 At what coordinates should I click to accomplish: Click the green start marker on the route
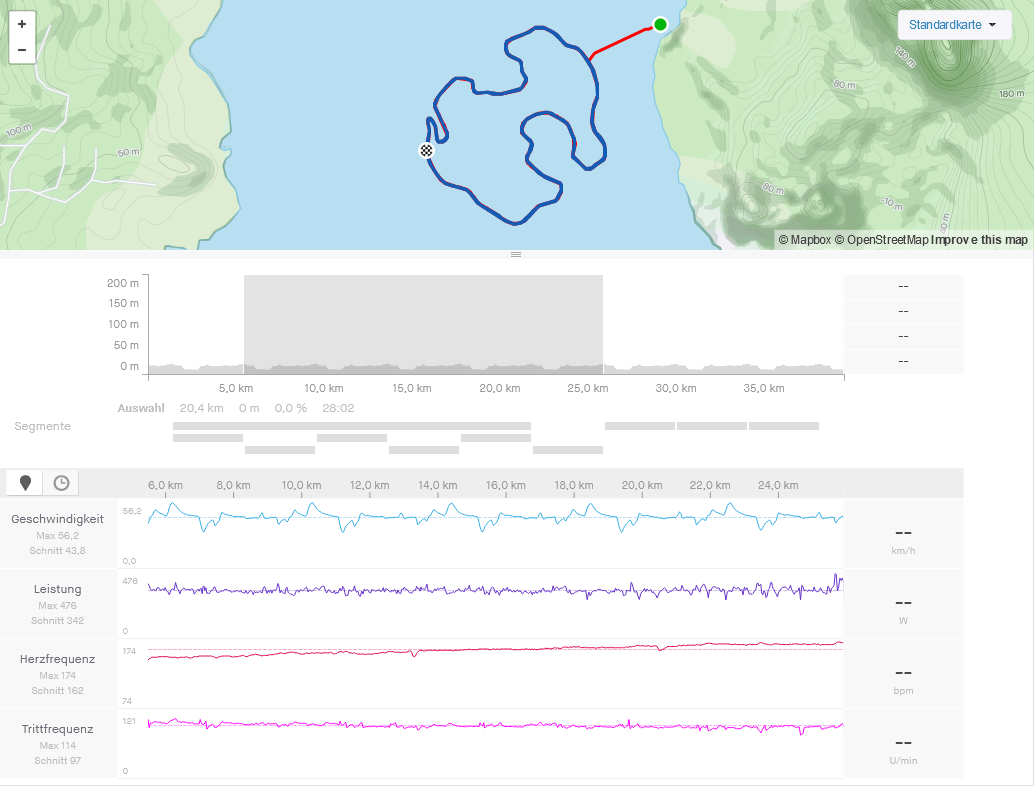coord(660,24)
